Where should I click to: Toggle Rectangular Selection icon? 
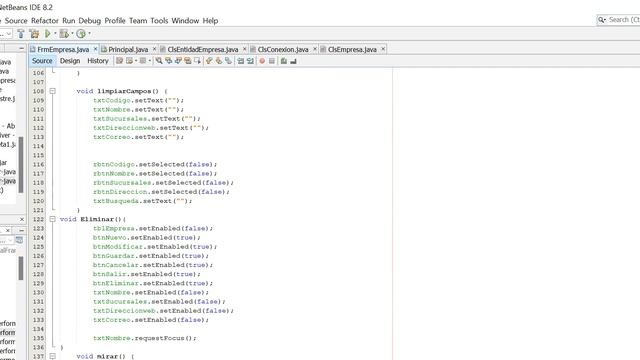tap(198, 61)
